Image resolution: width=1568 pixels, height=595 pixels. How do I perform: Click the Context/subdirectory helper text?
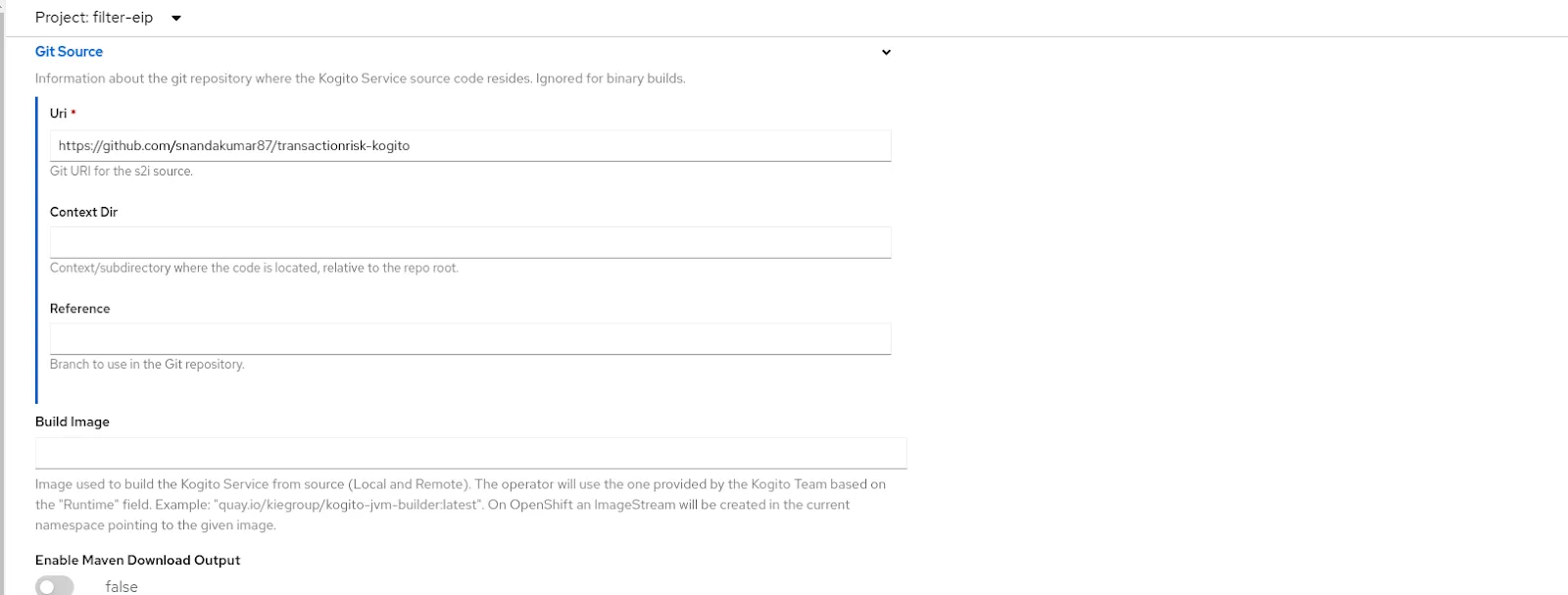click(254, 268)
